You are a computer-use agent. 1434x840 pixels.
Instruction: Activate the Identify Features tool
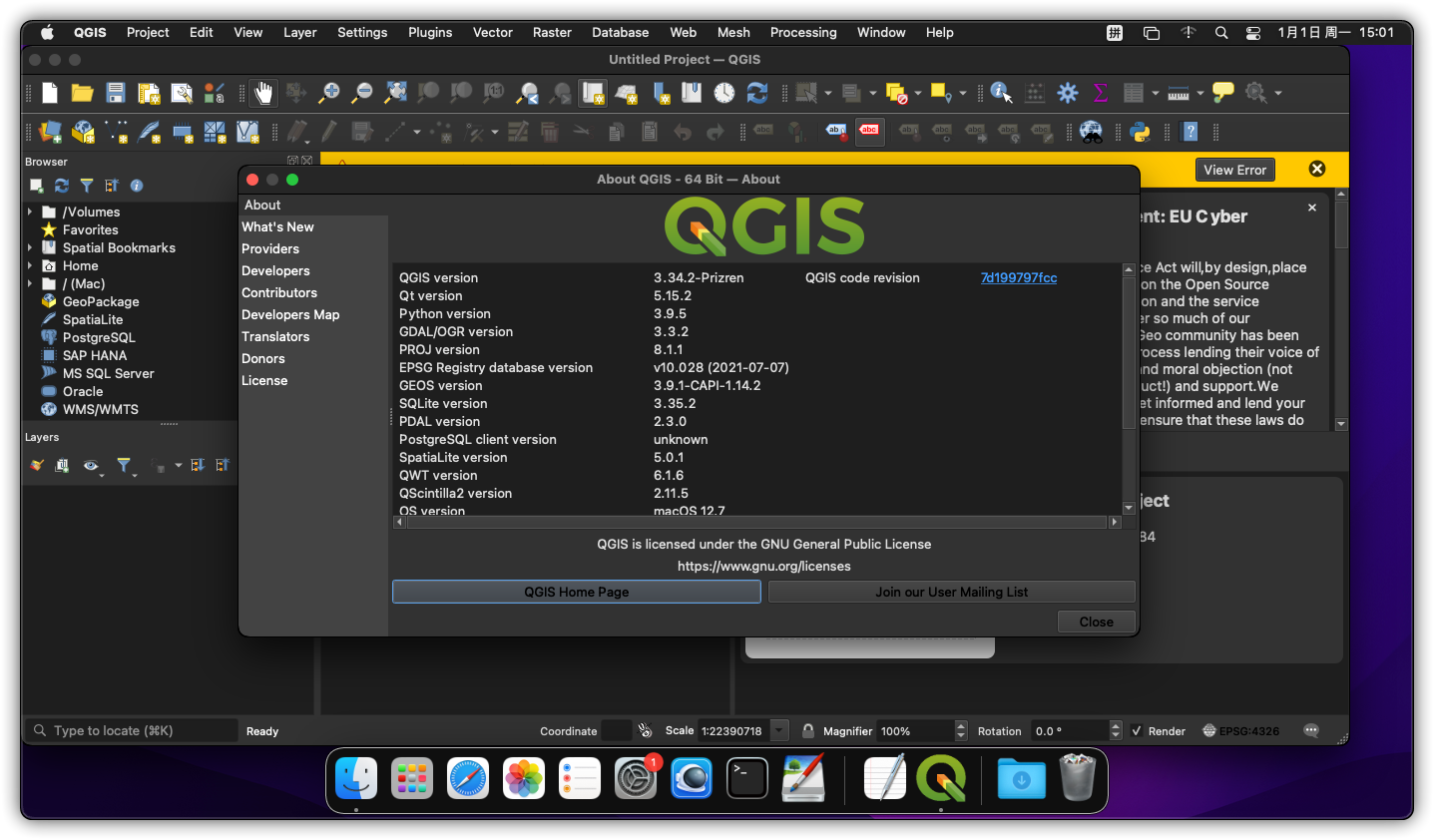1001,94
